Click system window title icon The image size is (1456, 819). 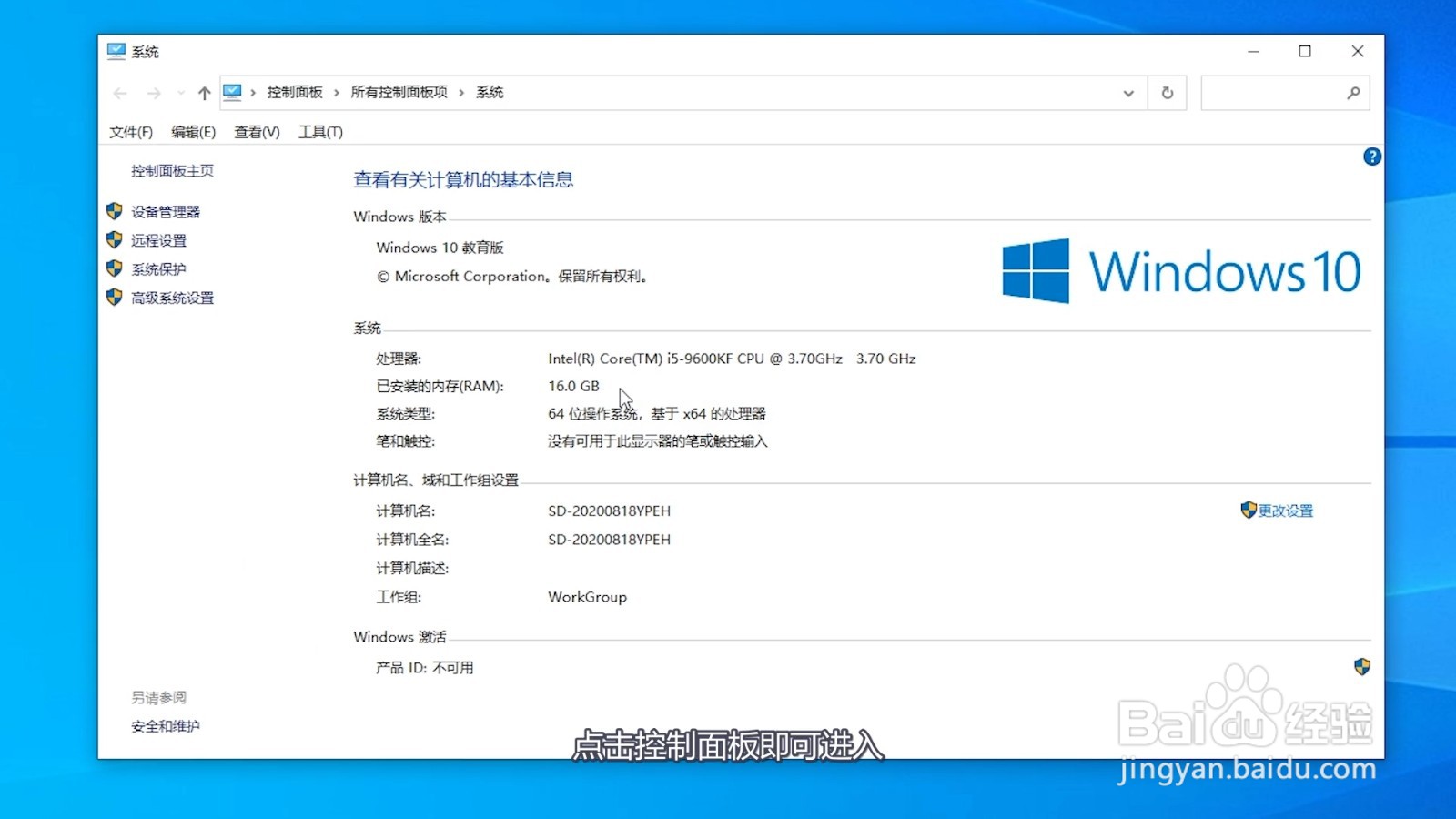pyautogui.click(x=116, y=51)
